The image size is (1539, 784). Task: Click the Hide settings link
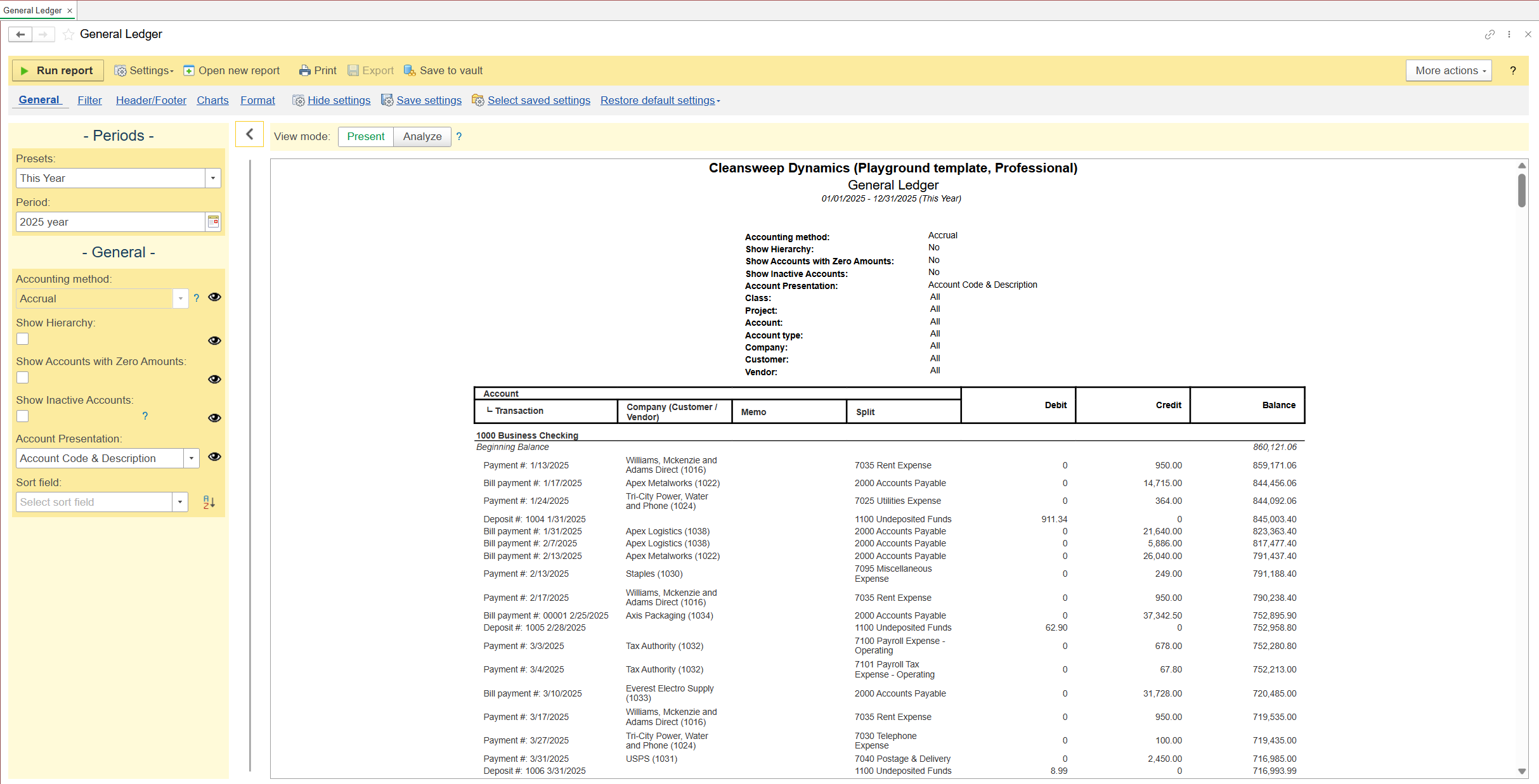[x=339, y=100]
